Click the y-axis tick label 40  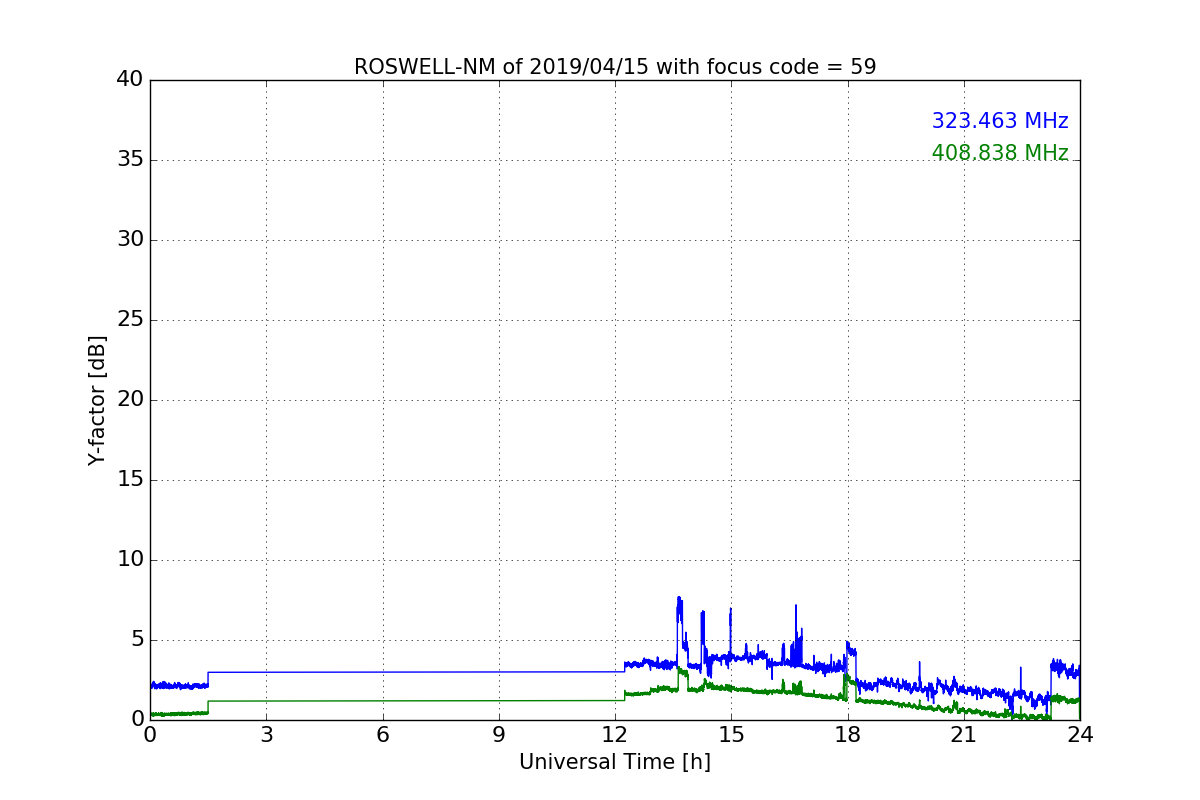click(x=130, y=80)
